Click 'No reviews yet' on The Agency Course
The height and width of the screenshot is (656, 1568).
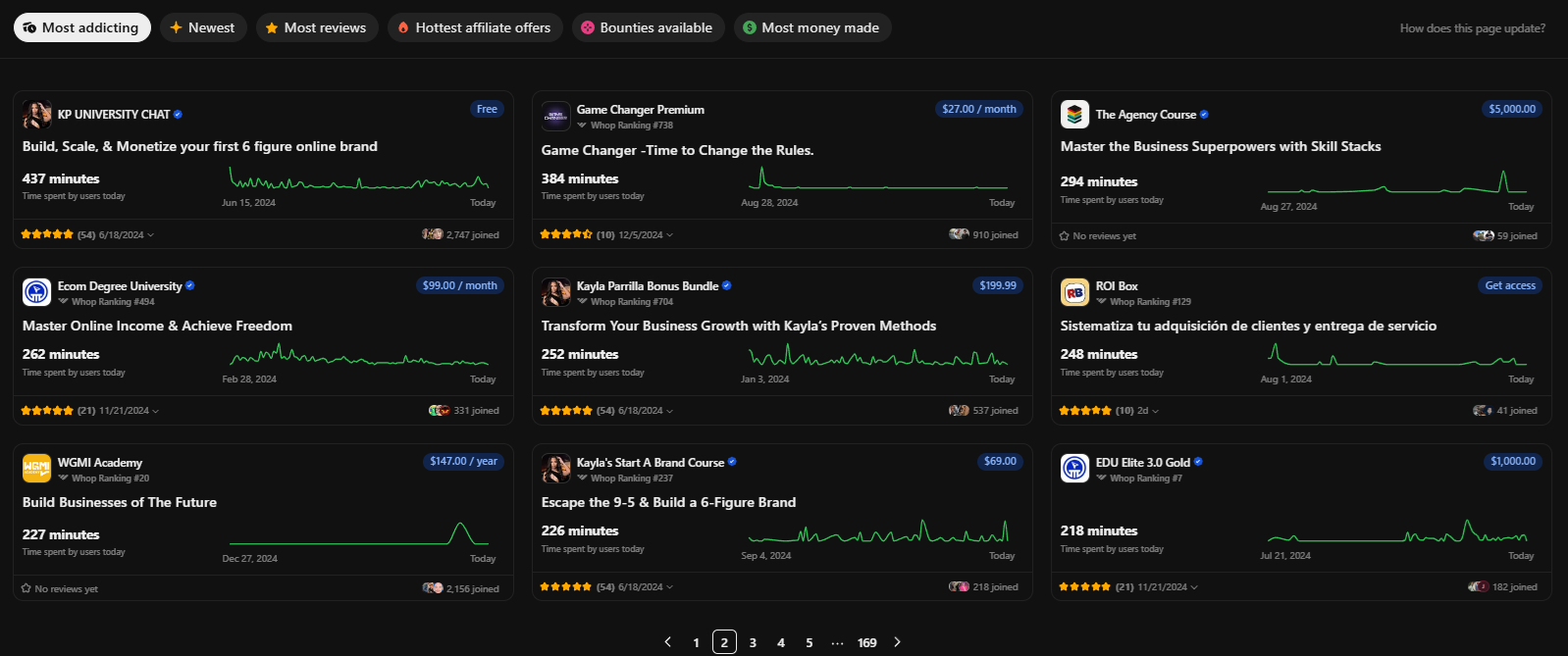click(x=1104, y=236)
